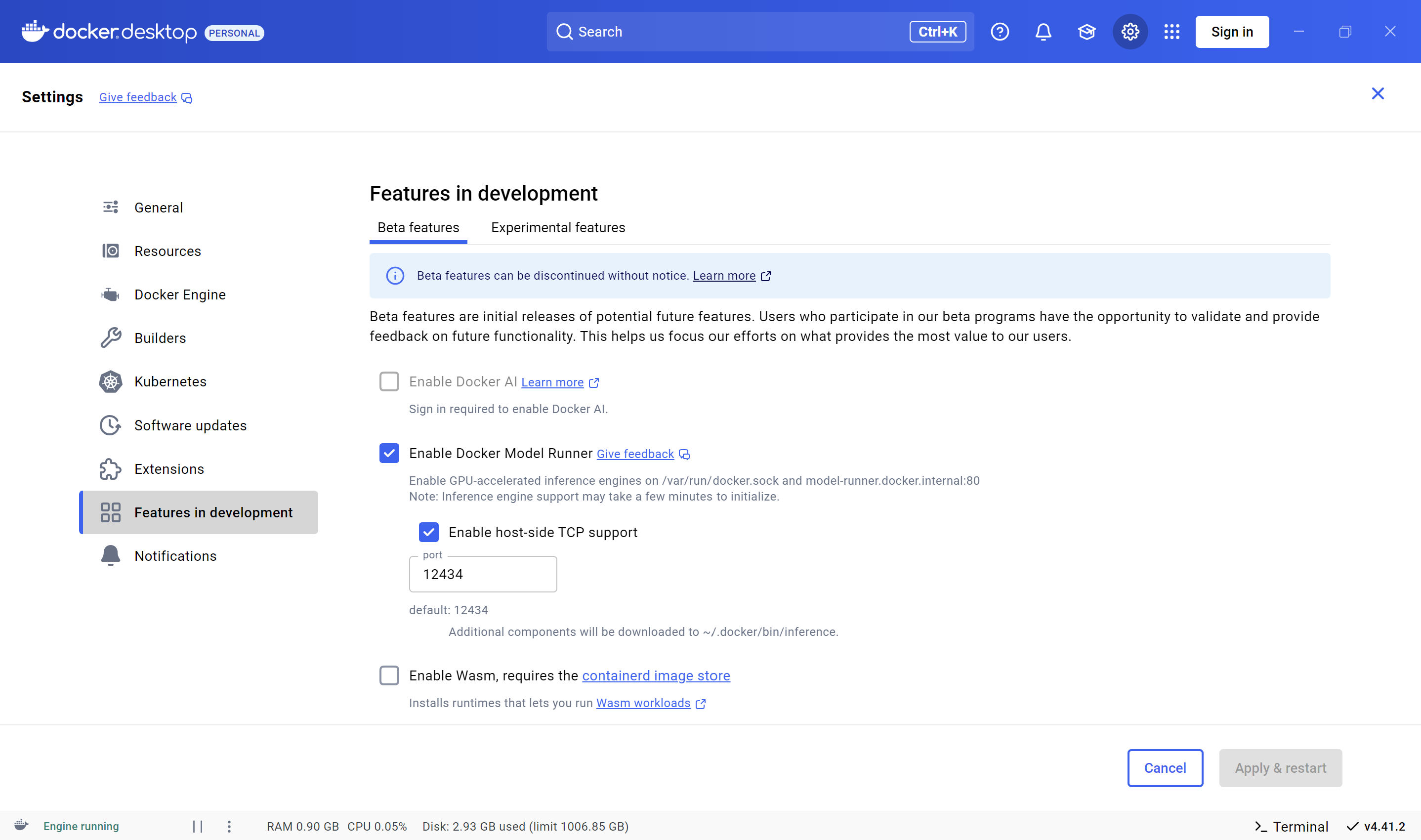This screenshot has height=840, width=1421.
Task: Click CPU 0.05% status text
Action: point(377,827)
